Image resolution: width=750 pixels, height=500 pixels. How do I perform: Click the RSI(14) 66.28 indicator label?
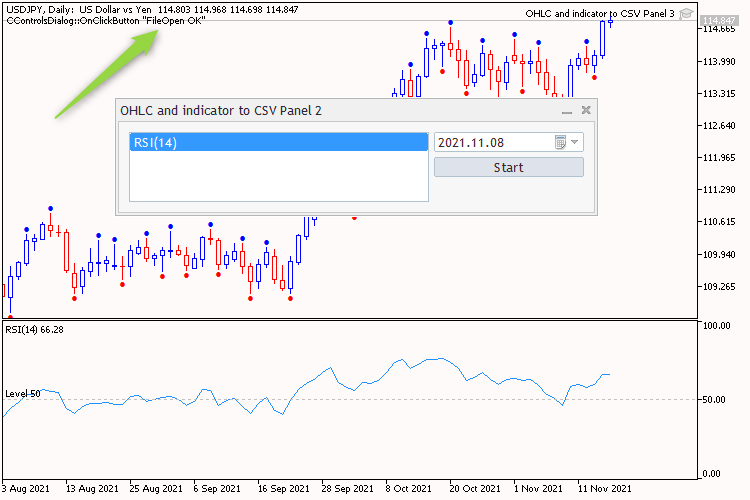34,330
